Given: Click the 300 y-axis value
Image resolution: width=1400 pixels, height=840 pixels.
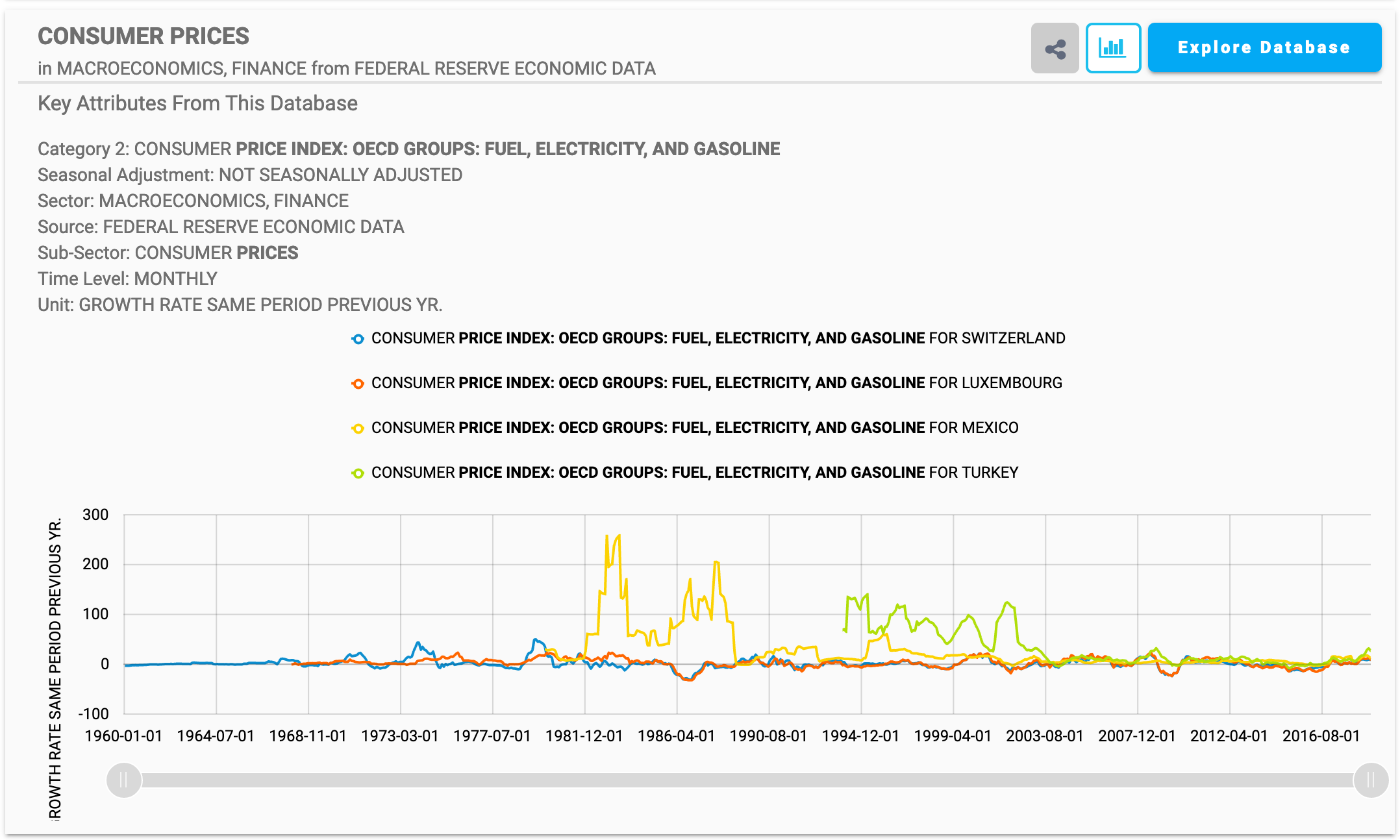Looking at the screenshot, I should click(x=95, y=515).
